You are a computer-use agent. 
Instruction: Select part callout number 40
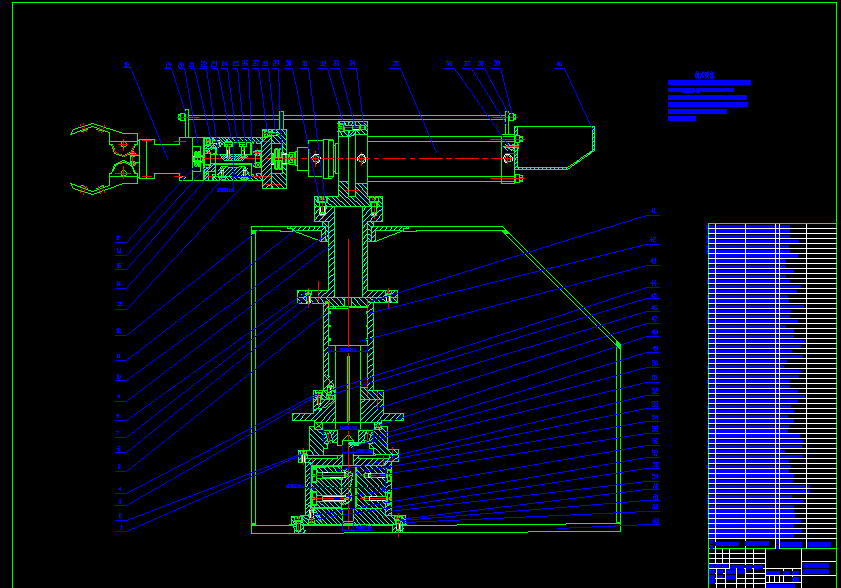559,64
